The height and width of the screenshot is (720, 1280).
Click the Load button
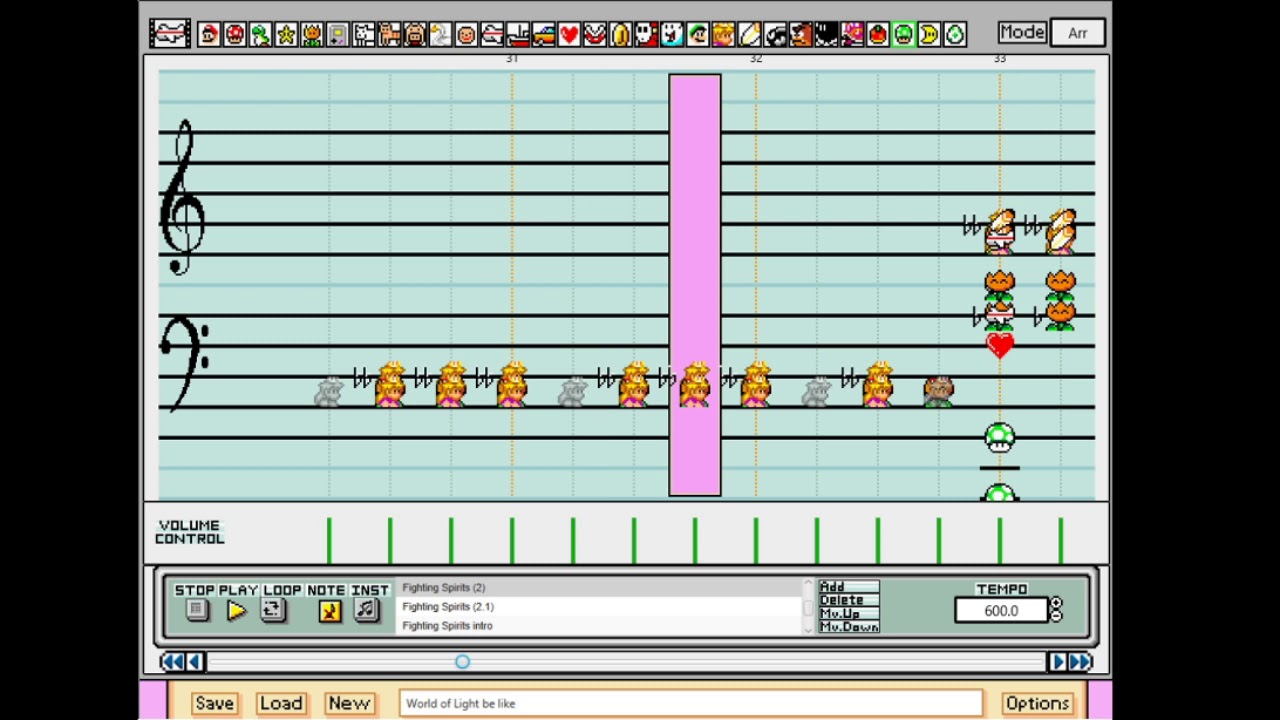(x=281, y=703)
